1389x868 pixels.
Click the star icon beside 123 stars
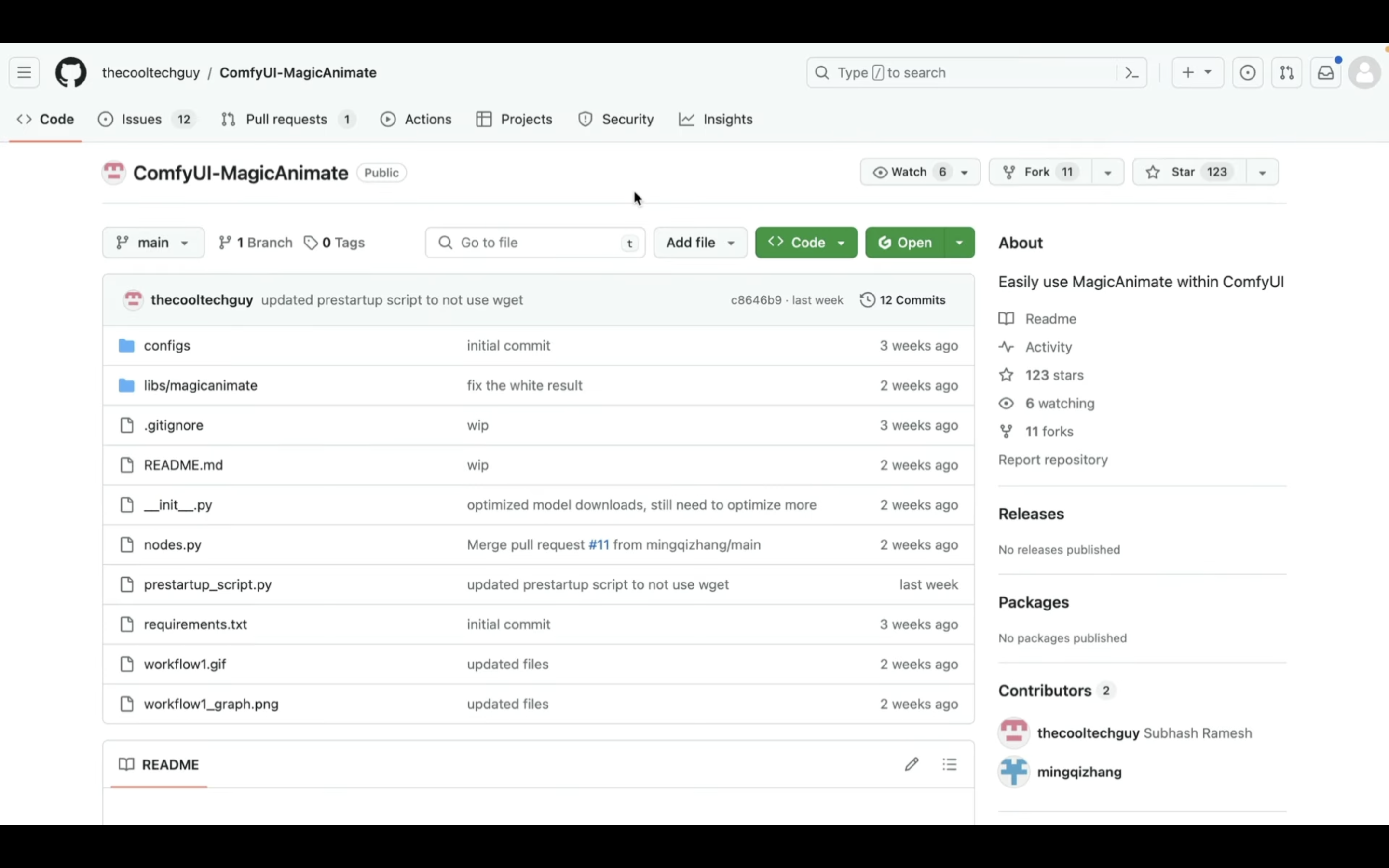point(1006,375)
